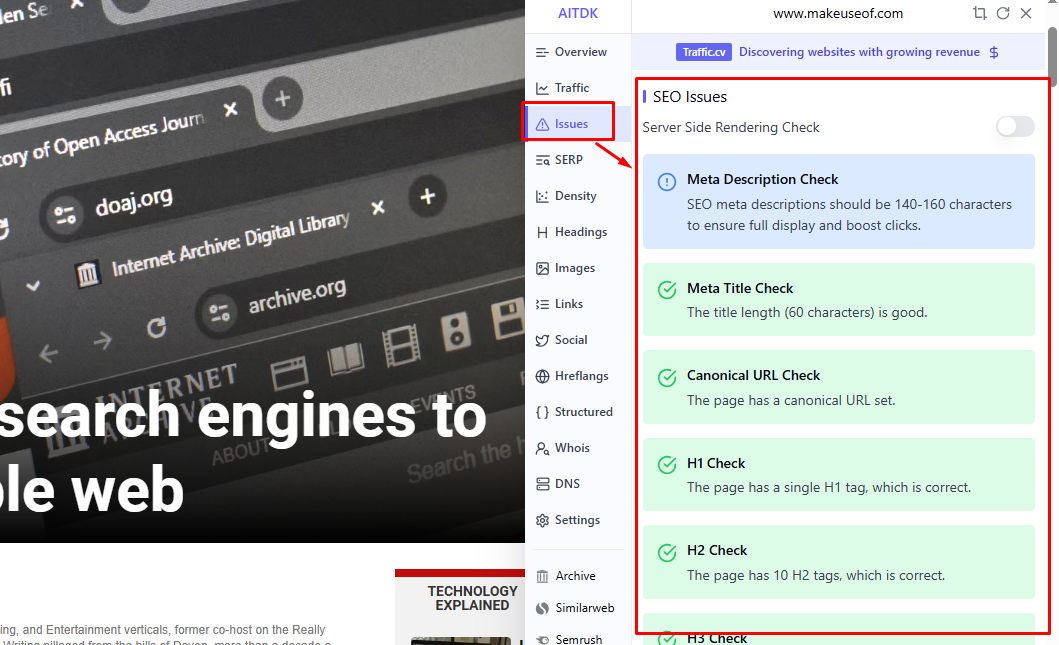The image size is (1059, 645).
Task: Click the Social bird icon
Action: (x=542, y=340)
